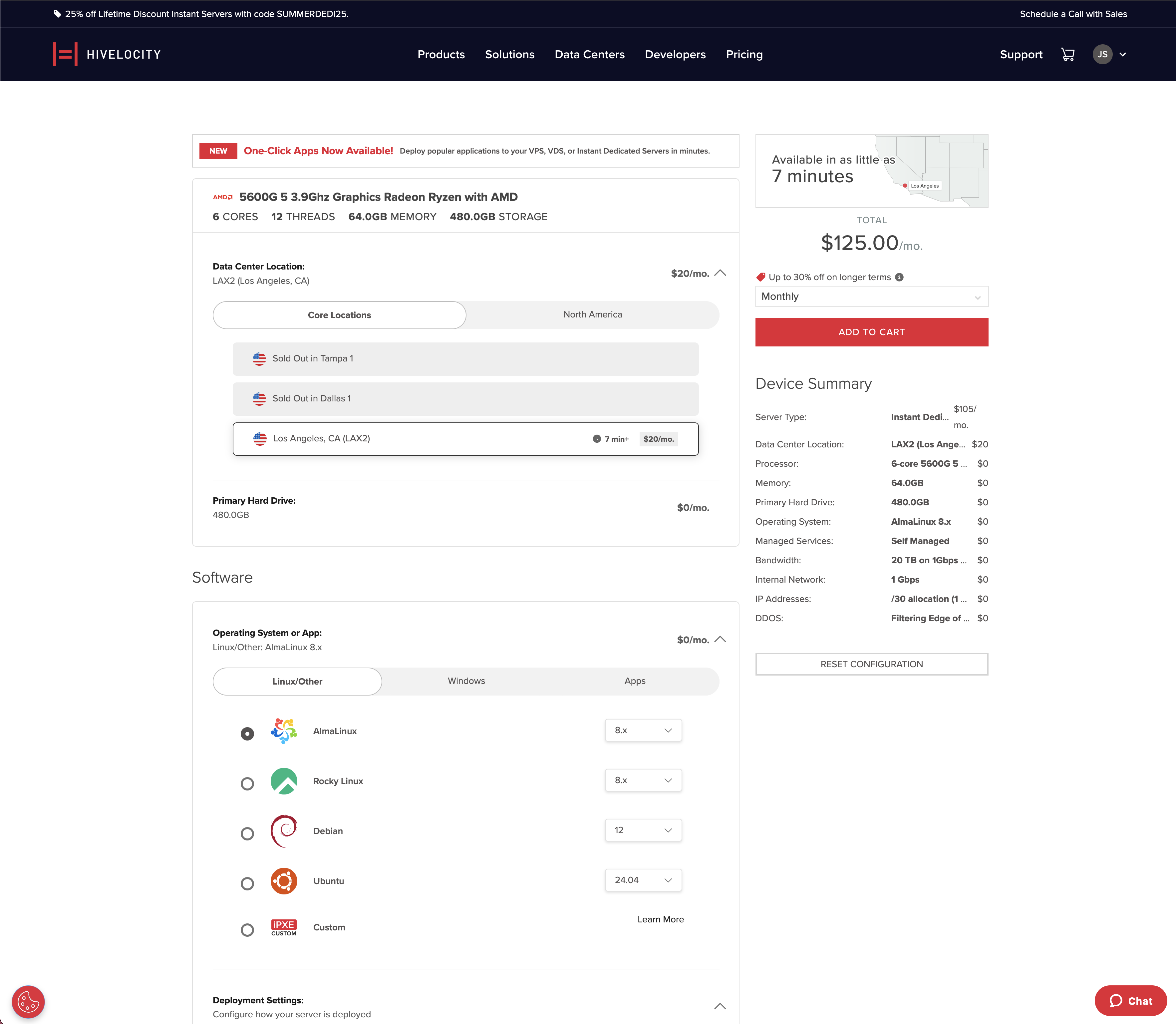Image resolution: width=1176 pixels, height=1024 pixels.
Task: Click the Hivelocity logo
Action: [107, 54]
